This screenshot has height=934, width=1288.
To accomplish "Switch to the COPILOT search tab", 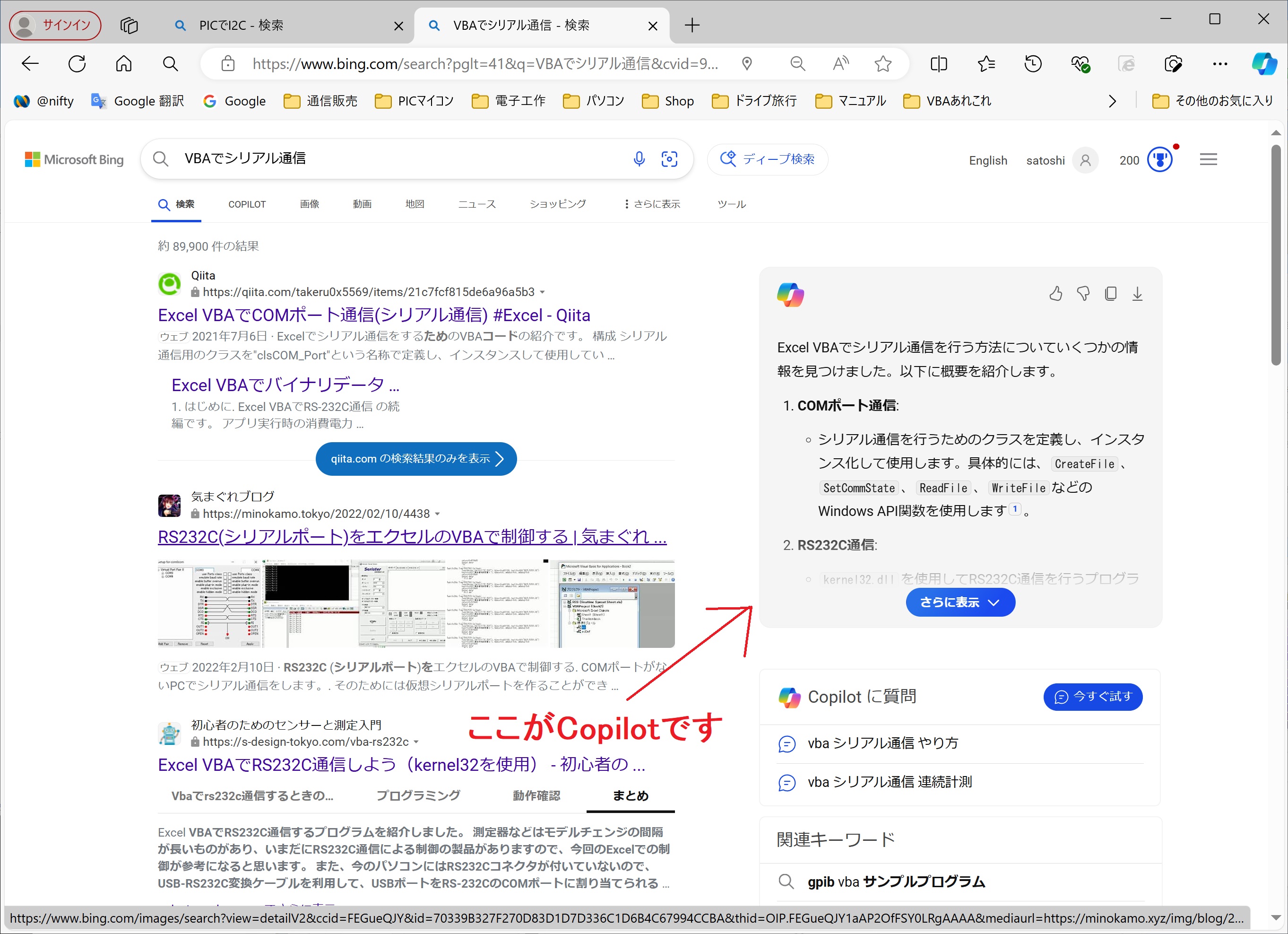I will tap(247, 204).
